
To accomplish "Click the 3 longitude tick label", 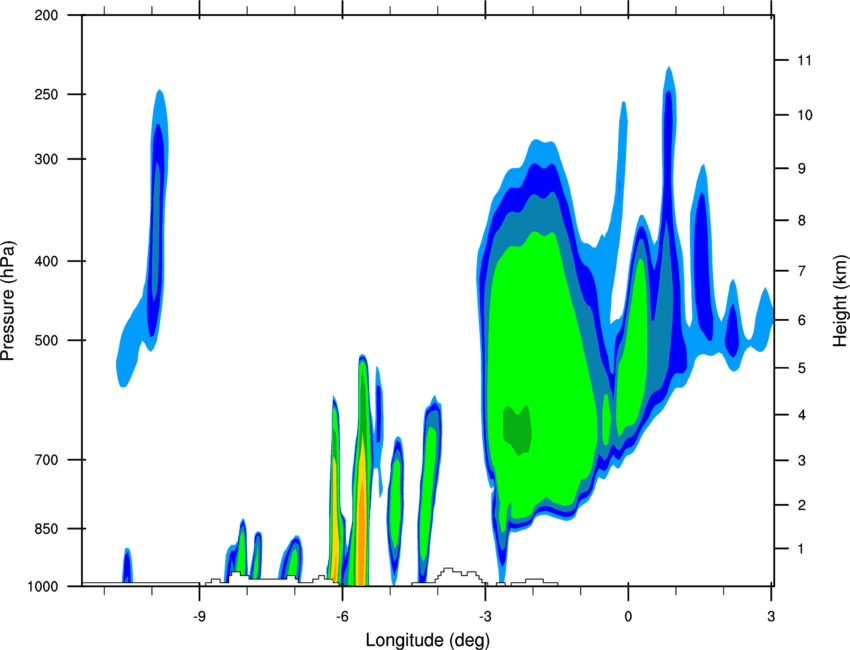I will [x=771, y=616].
